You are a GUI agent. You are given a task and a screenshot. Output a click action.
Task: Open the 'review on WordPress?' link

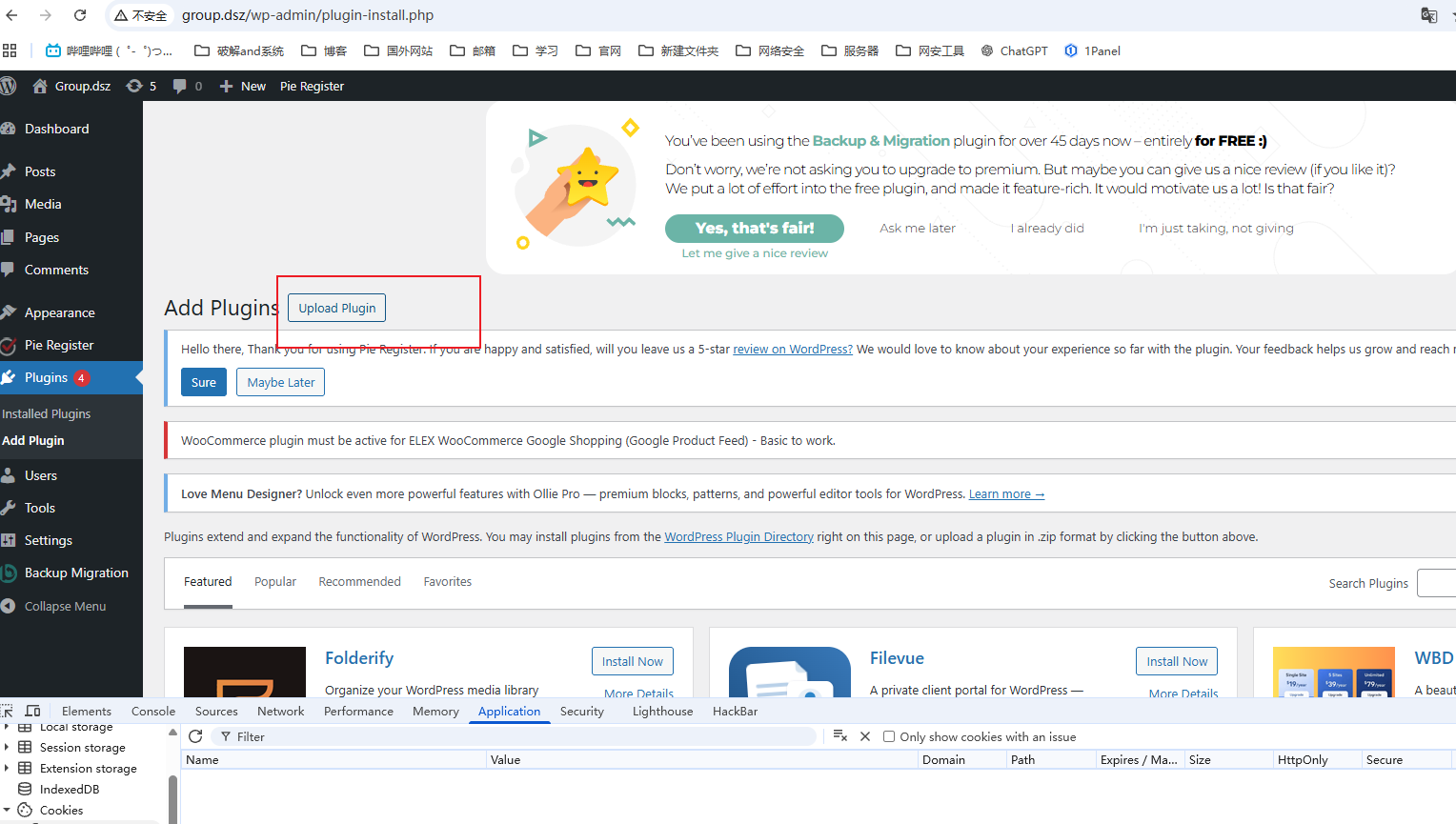[x=793, y=349]
